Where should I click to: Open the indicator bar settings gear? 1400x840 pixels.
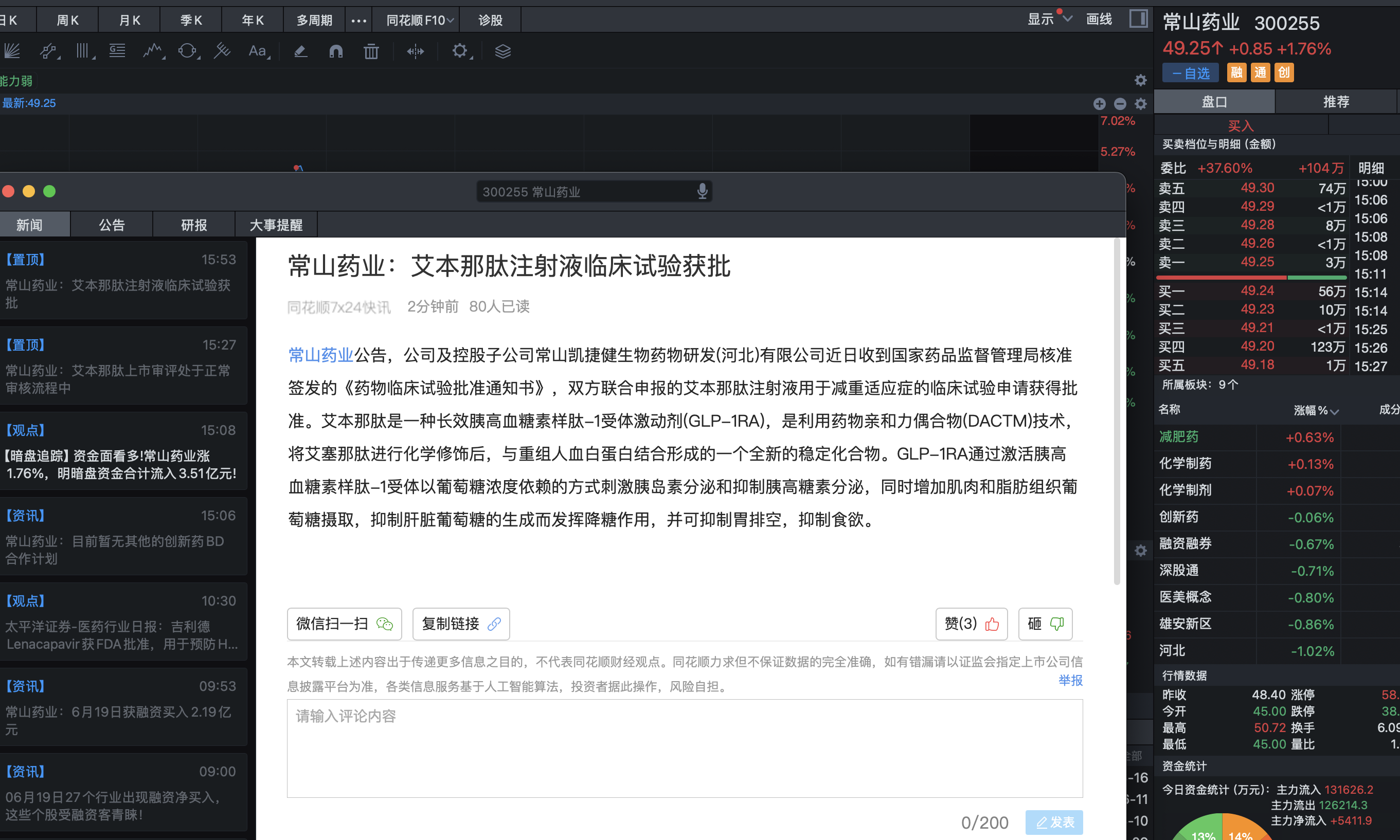[x=1141, y=103]
